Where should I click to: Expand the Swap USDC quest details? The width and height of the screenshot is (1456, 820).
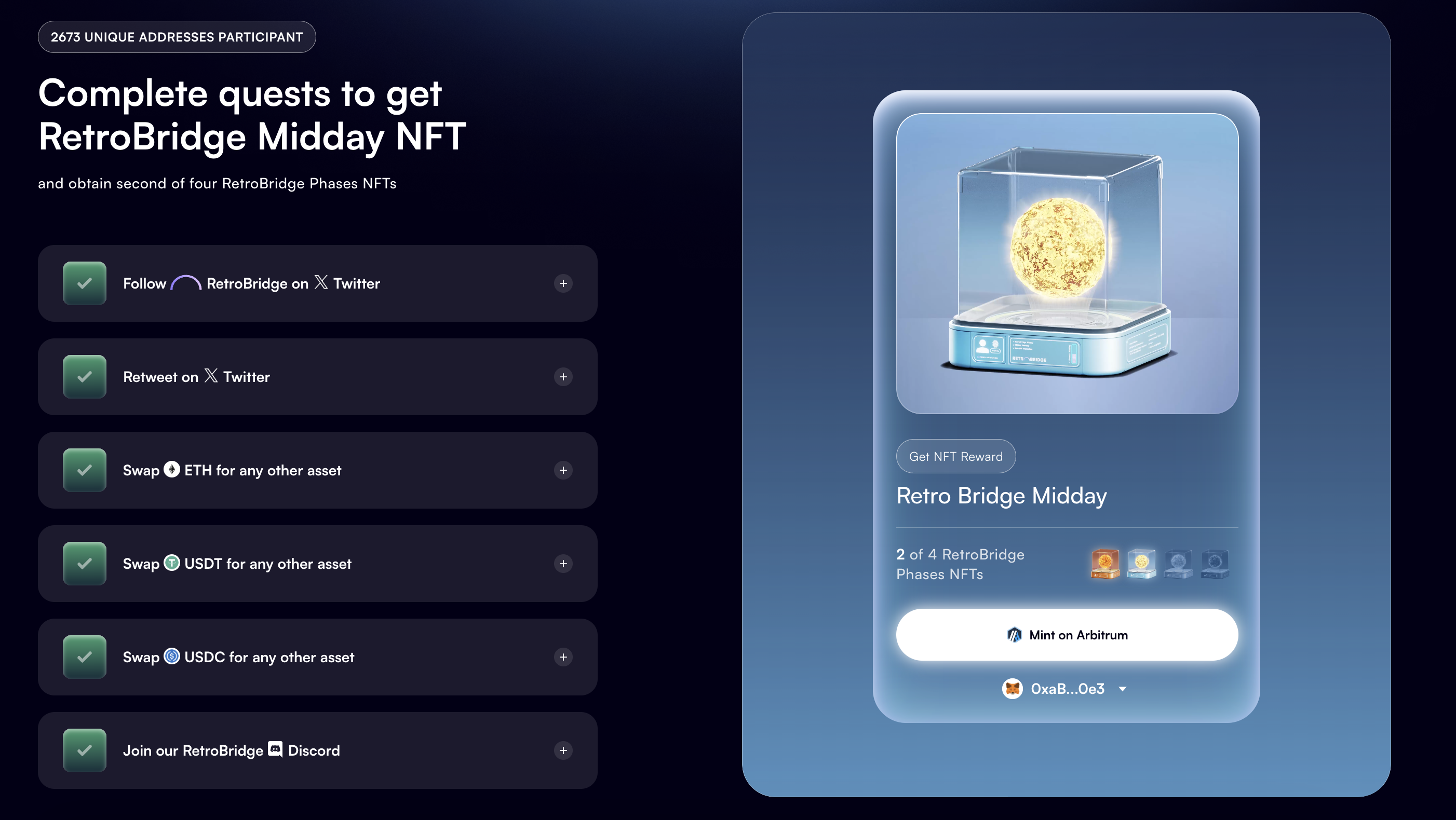(x=563, y=657)
